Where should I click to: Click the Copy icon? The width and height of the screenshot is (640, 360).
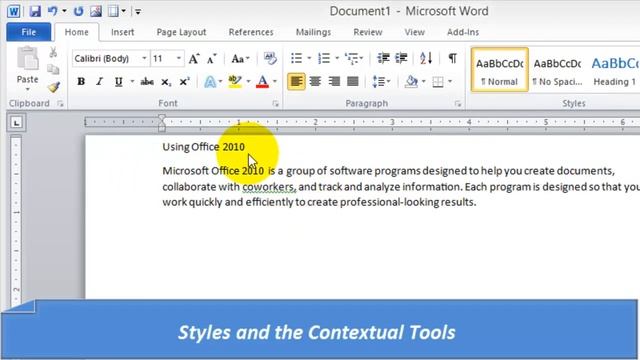tap(53, 69)
